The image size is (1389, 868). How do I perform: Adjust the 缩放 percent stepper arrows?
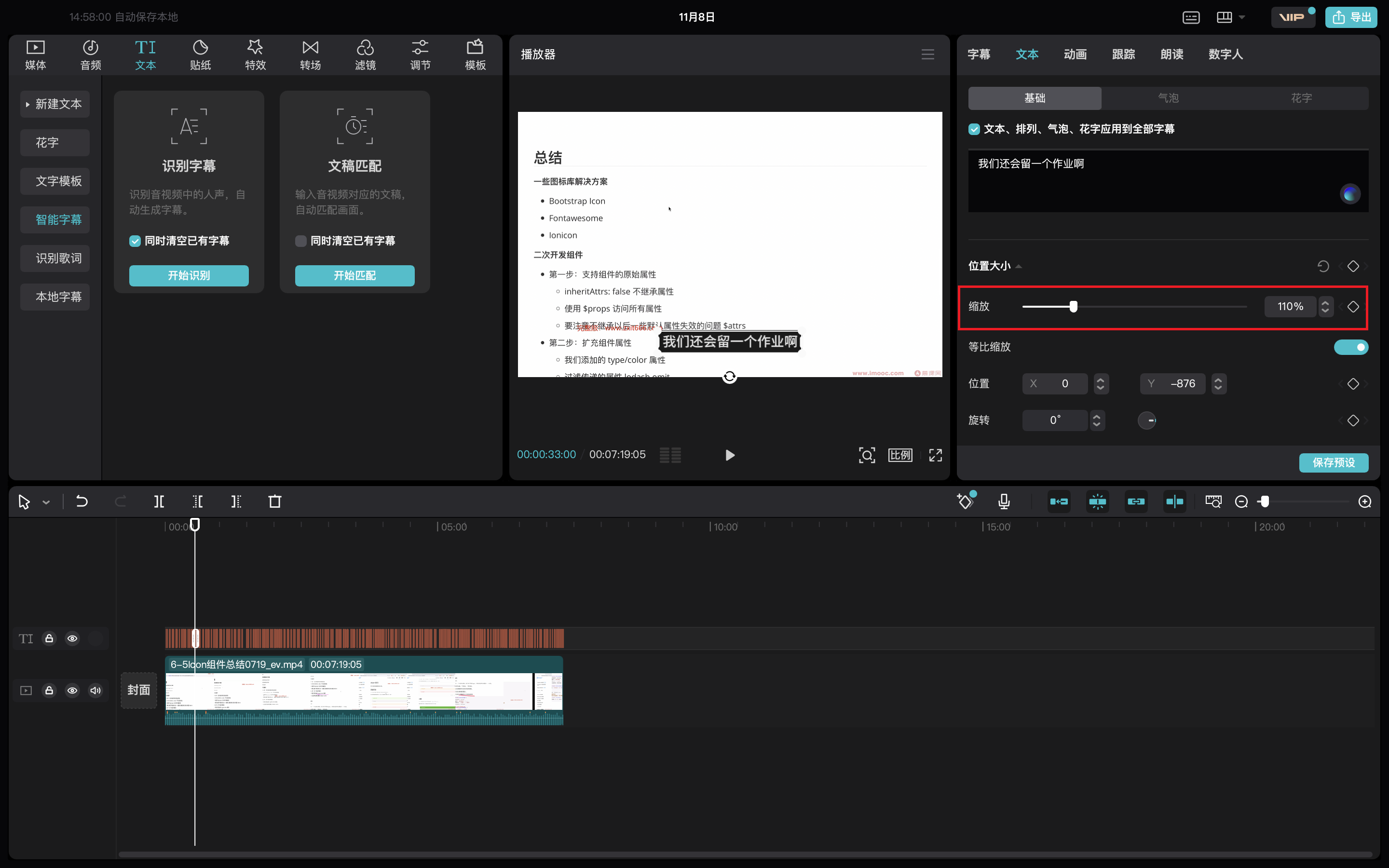click(x=1325, y=307)
